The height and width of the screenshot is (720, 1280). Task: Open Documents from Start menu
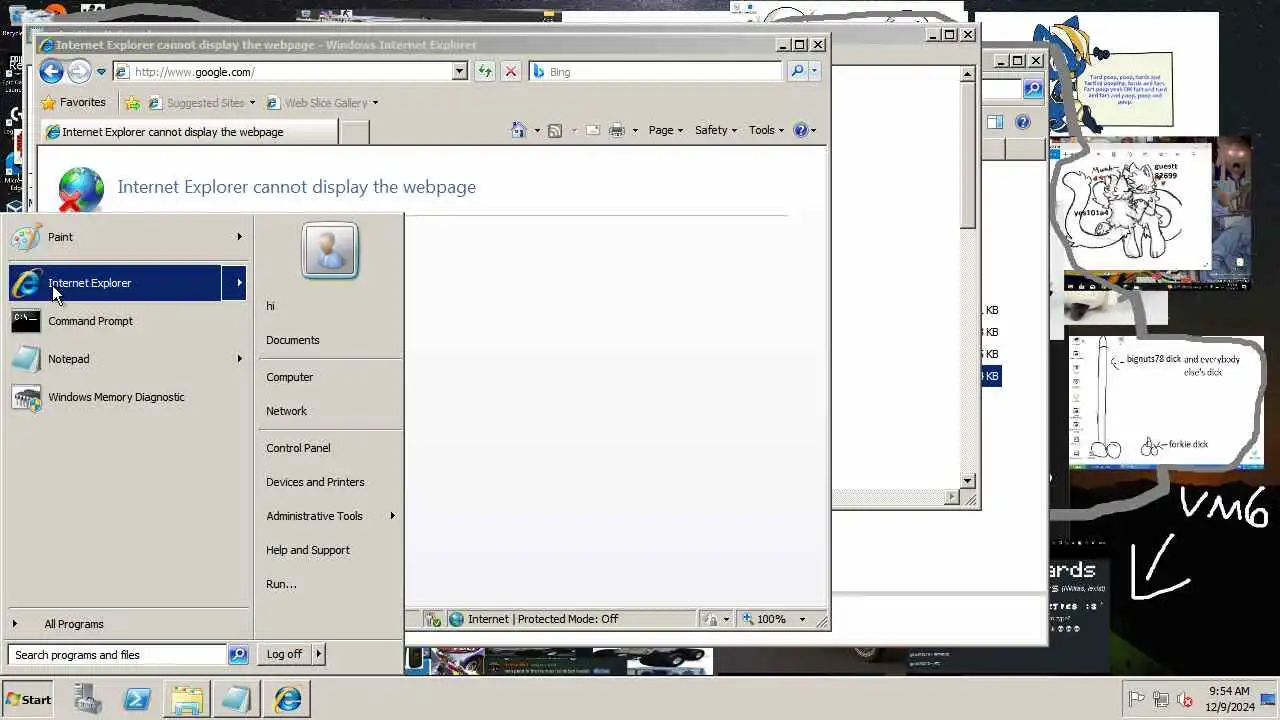[329, 340]
